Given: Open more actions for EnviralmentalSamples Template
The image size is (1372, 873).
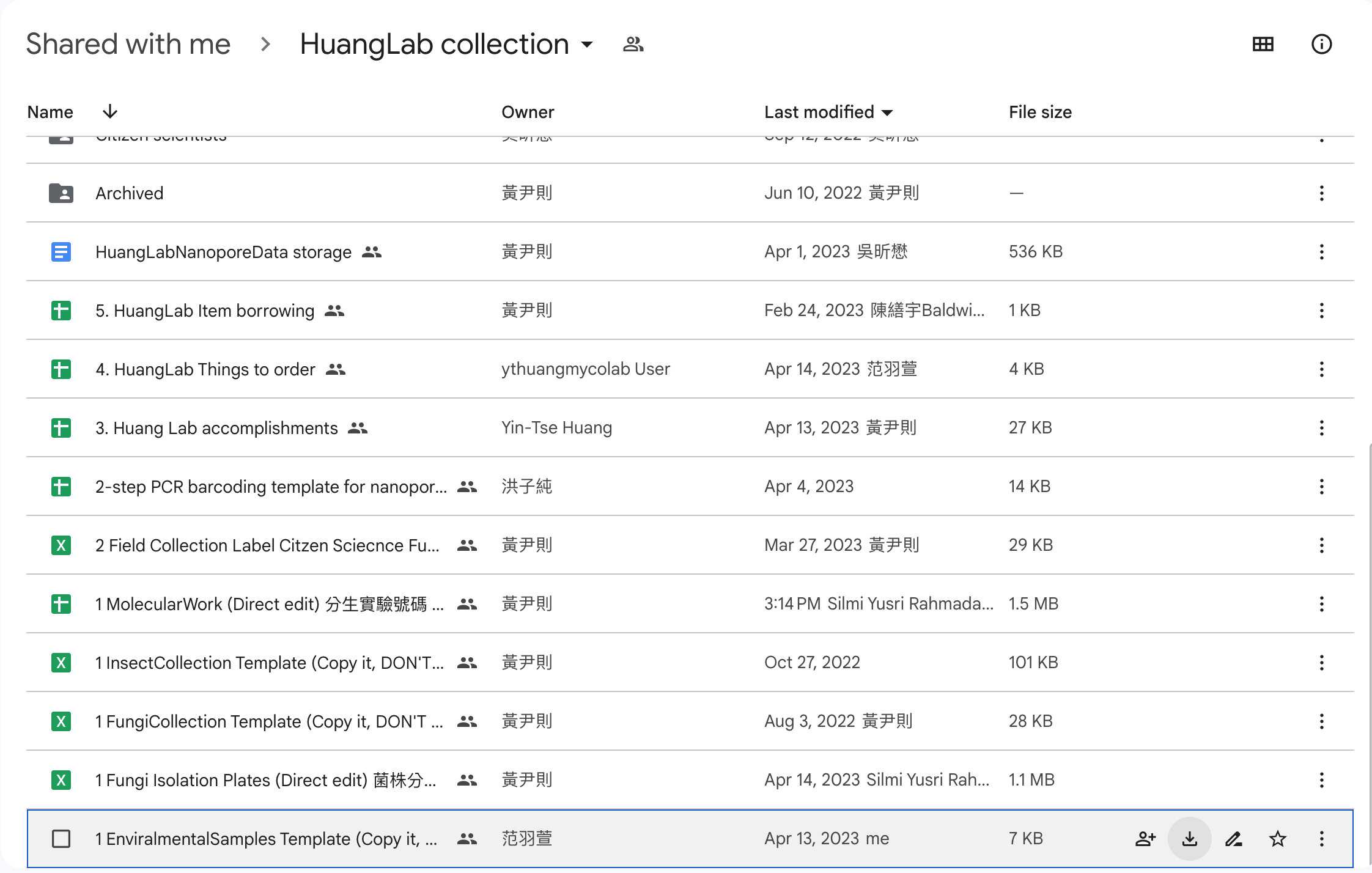Looking at the screenshot, I should pos(1321,839).
